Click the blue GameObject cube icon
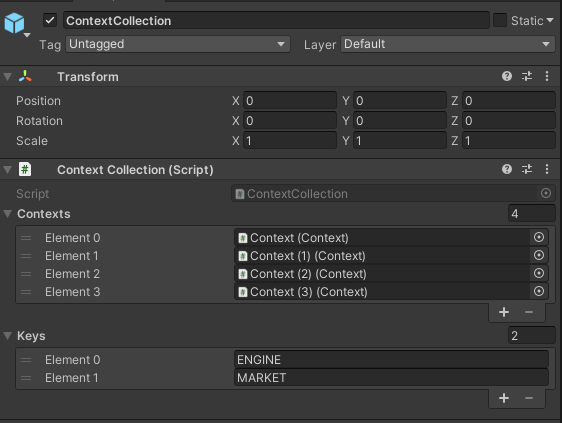562x423 pixels. [14, 23]
